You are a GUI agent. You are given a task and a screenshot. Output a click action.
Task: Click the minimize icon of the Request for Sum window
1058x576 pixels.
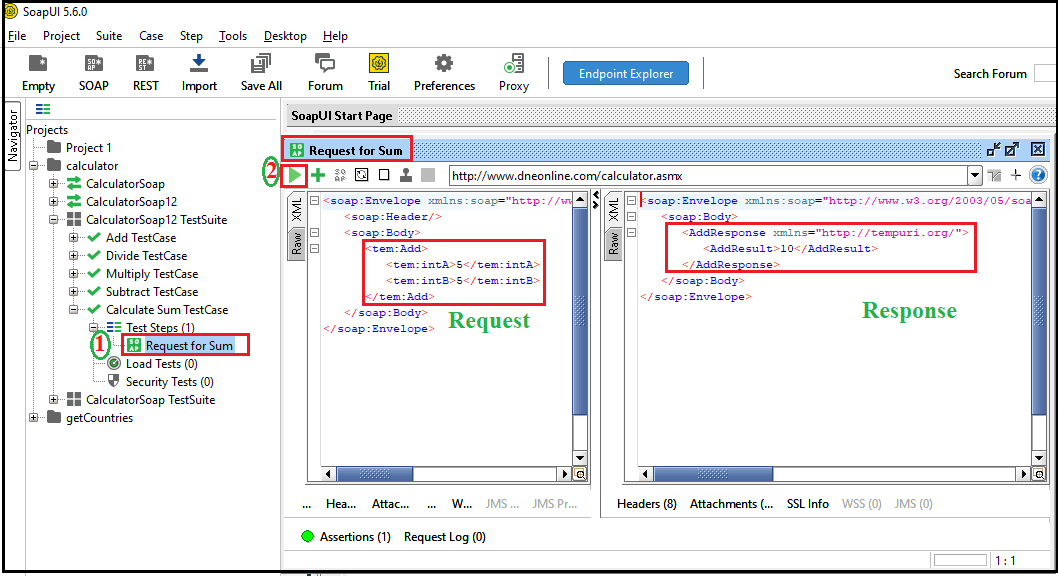coord(993,149)
